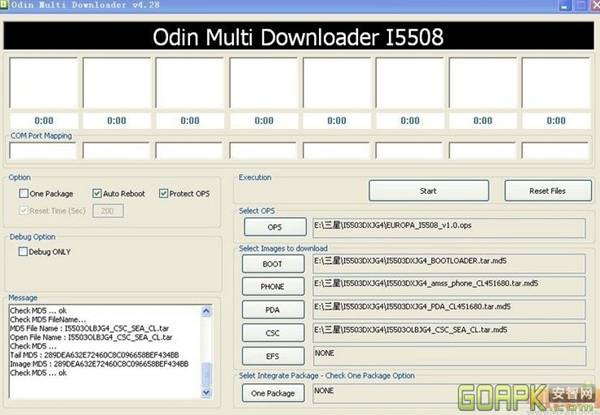Click the PDA_CL451680.tar.md5 path field
The height and width of the screenshot is (415, 600).
click(x=449, y=309)
